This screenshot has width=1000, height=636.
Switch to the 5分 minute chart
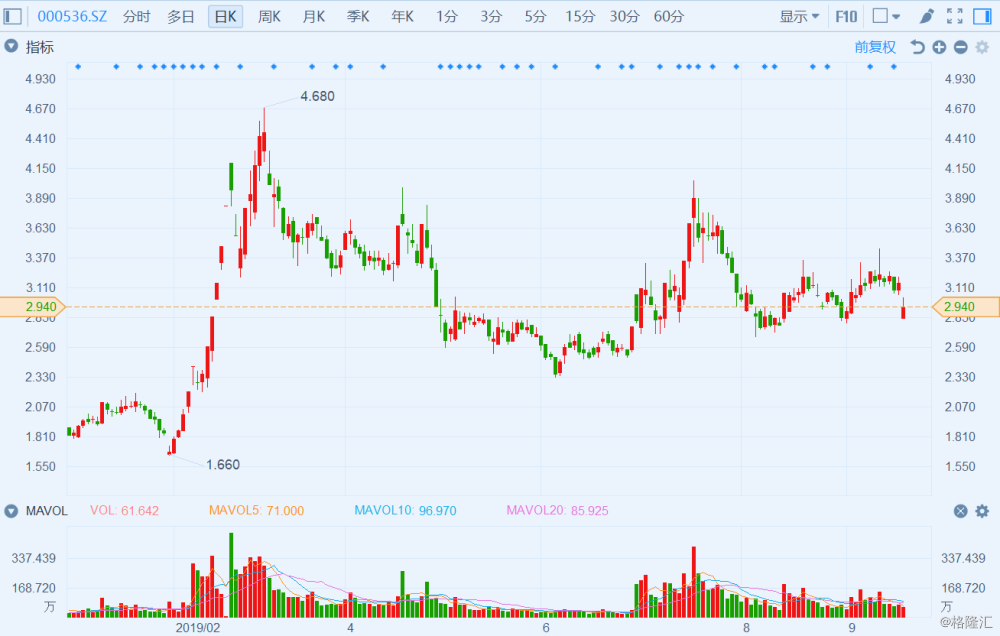[x=535, y=16]
